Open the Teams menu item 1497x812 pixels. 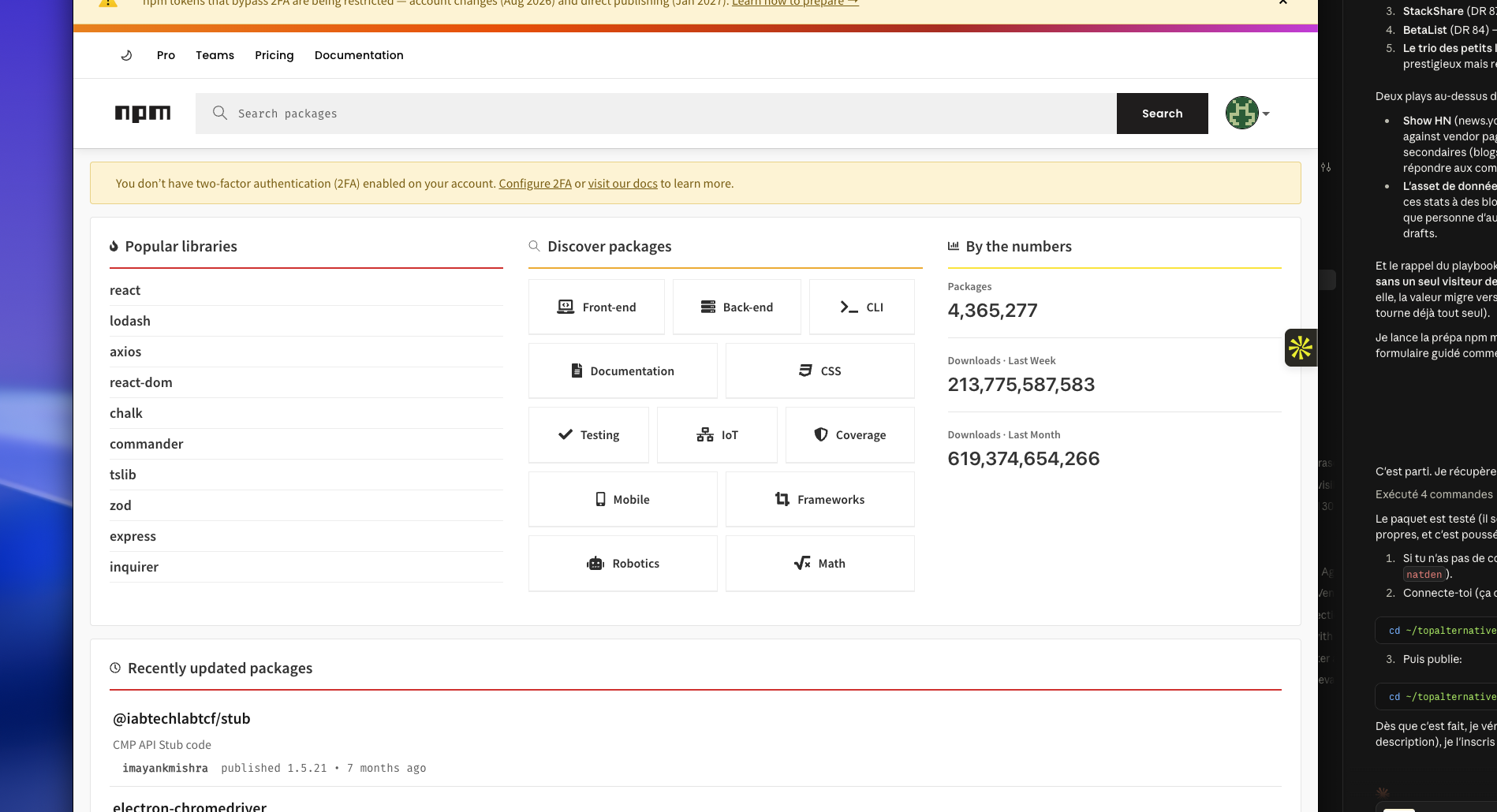(x=215, y=55)
